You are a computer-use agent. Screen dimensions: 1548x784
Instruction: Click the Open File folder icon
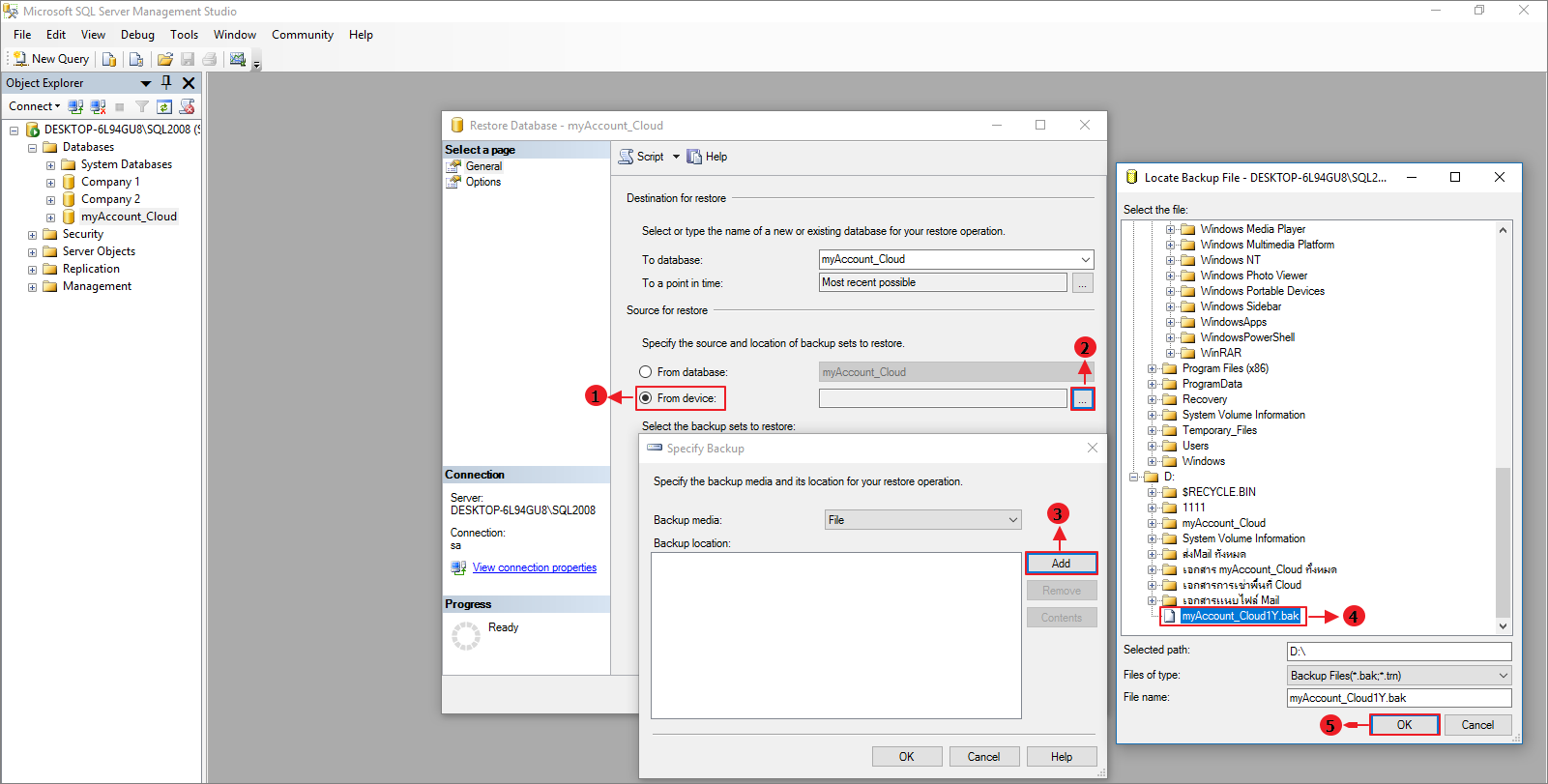tap(165, 59)
